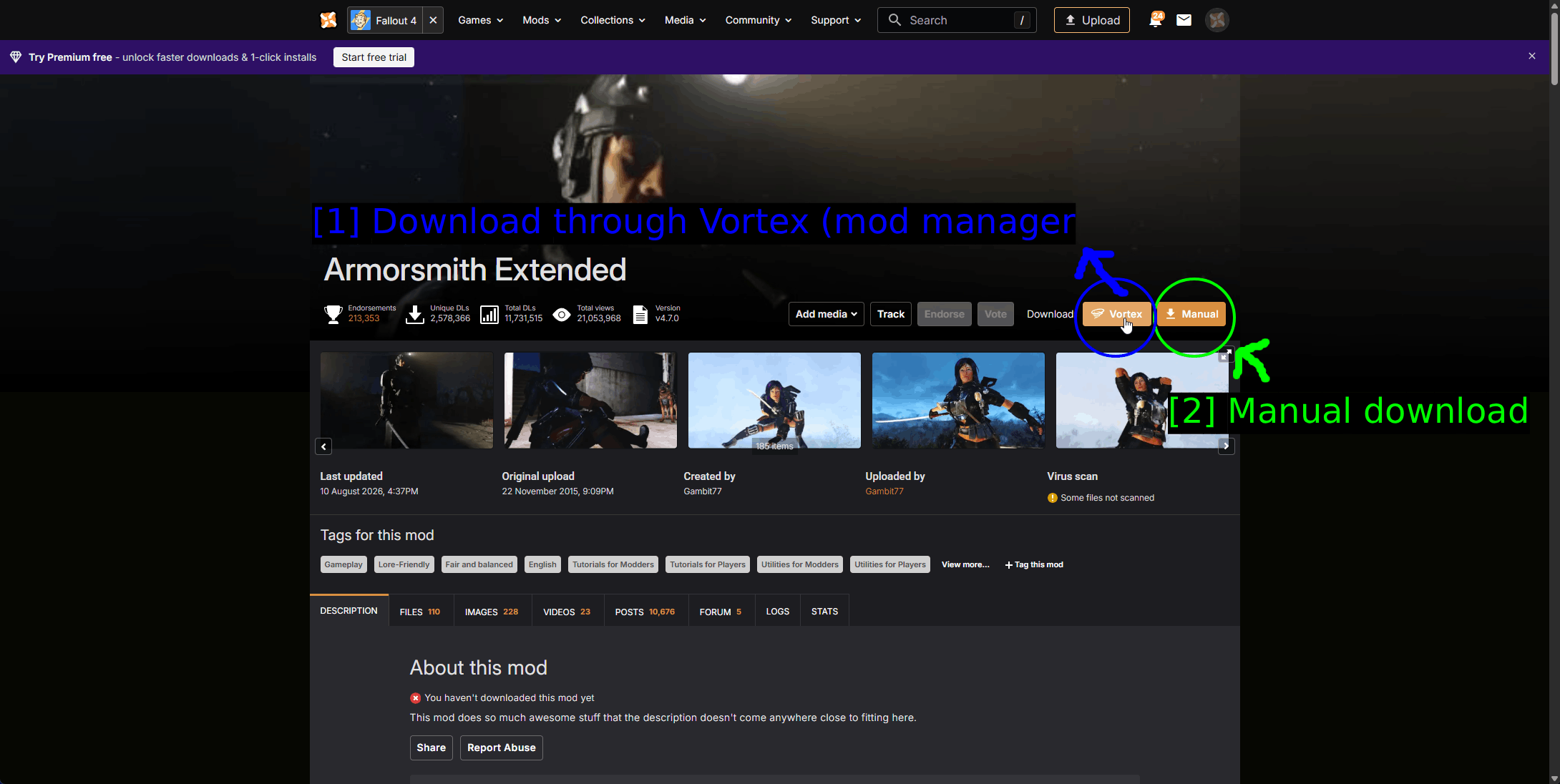Click the View more... tags link
The width and height of the screenshot is (1560, 784).
coord(965,564)
